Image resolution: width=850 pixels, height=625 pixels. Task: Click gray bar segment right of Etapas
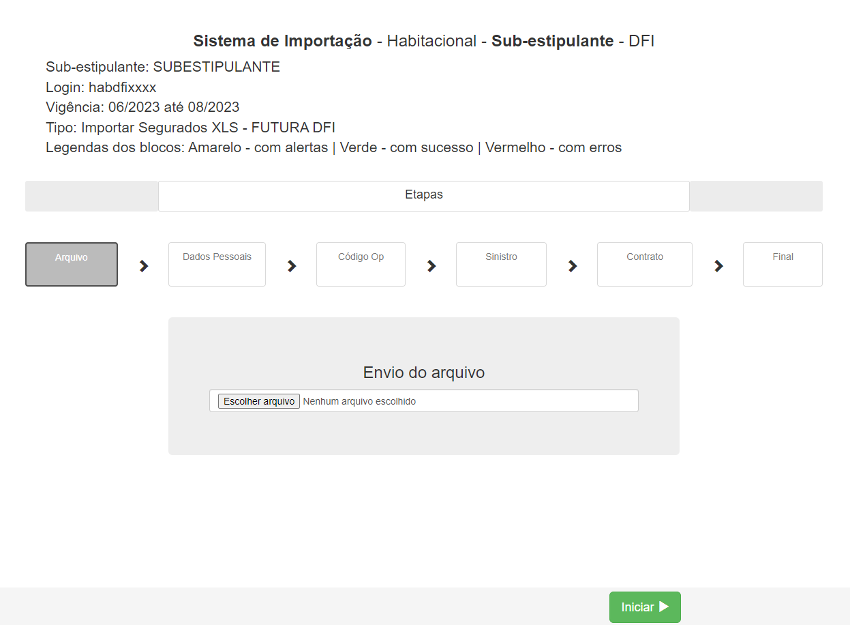coord(755,196)
